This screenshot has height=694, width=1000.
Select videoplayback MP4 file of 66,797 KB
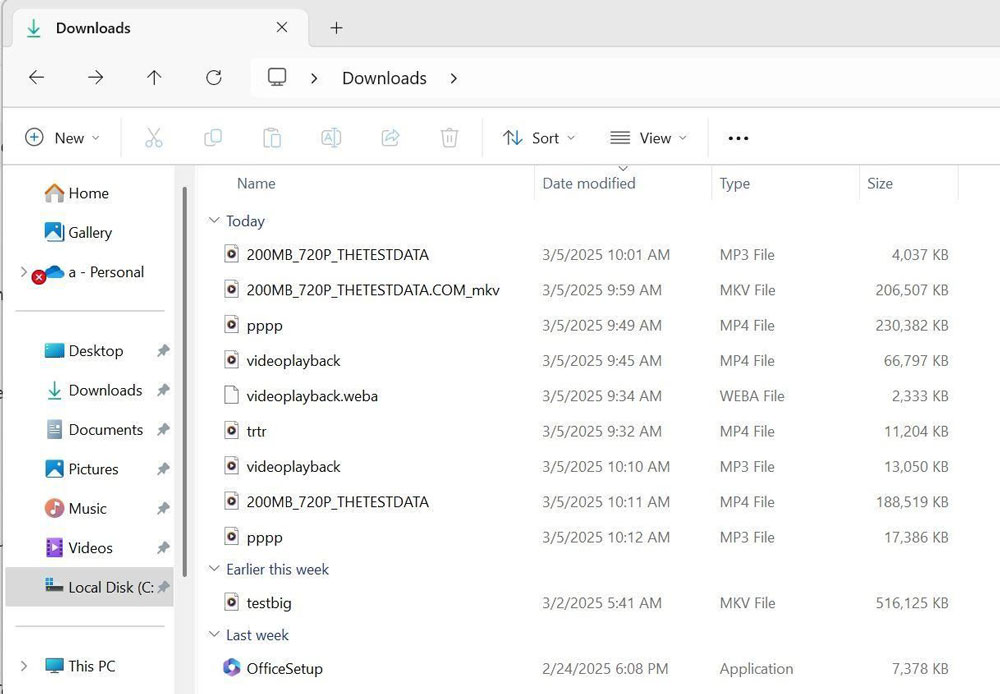pos(585,361)
